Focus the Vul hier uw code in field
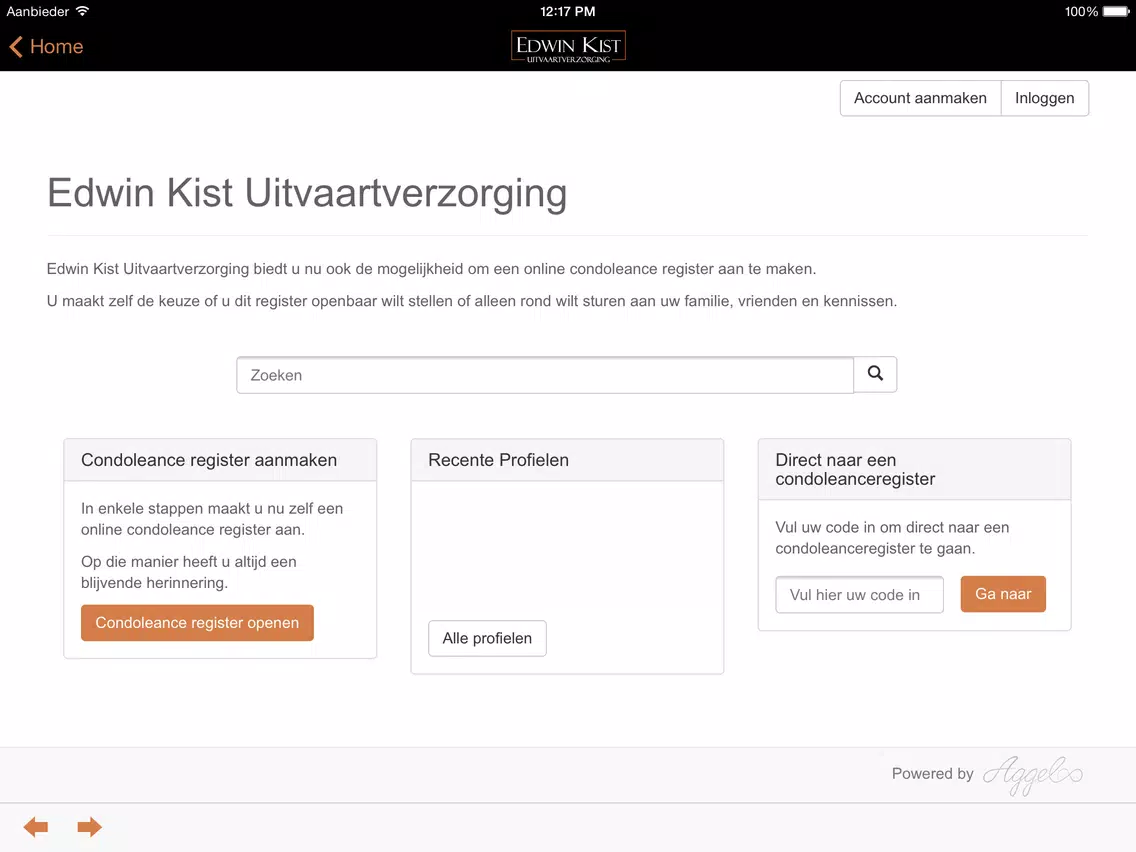The height and width of the screenshot is (852, 1136). (x=859, y=595)
